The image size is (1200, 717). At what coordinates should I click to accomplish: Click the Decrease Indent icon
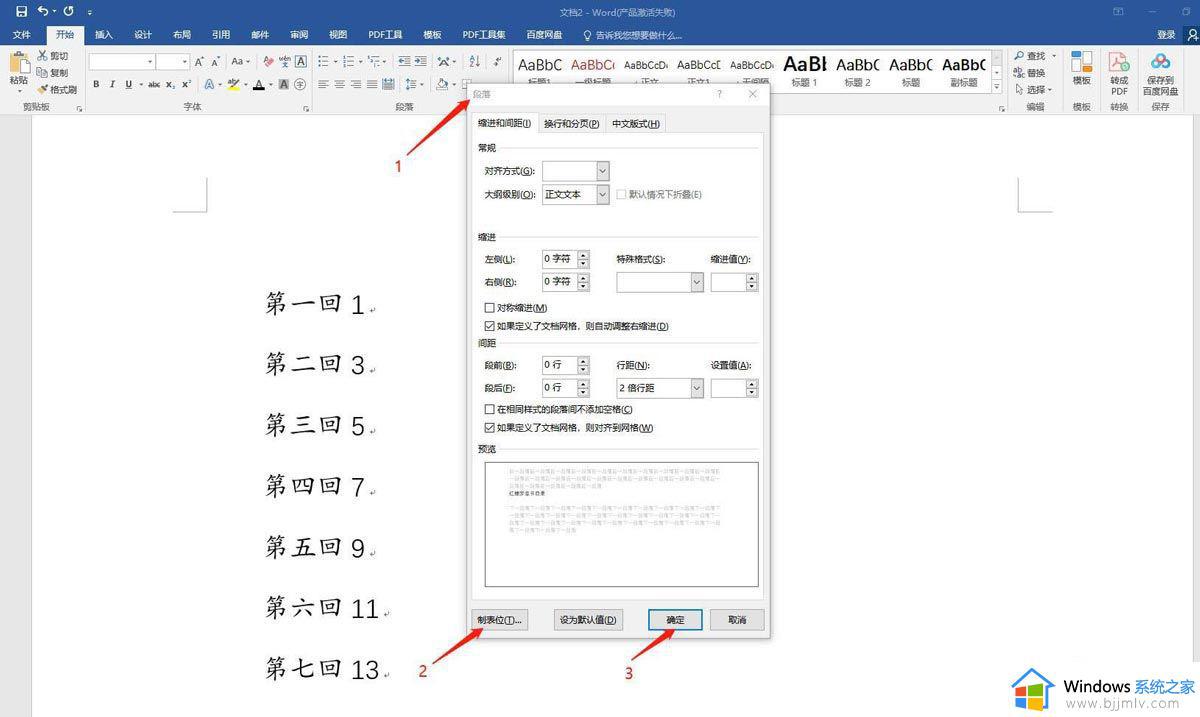tap(402, 62)
